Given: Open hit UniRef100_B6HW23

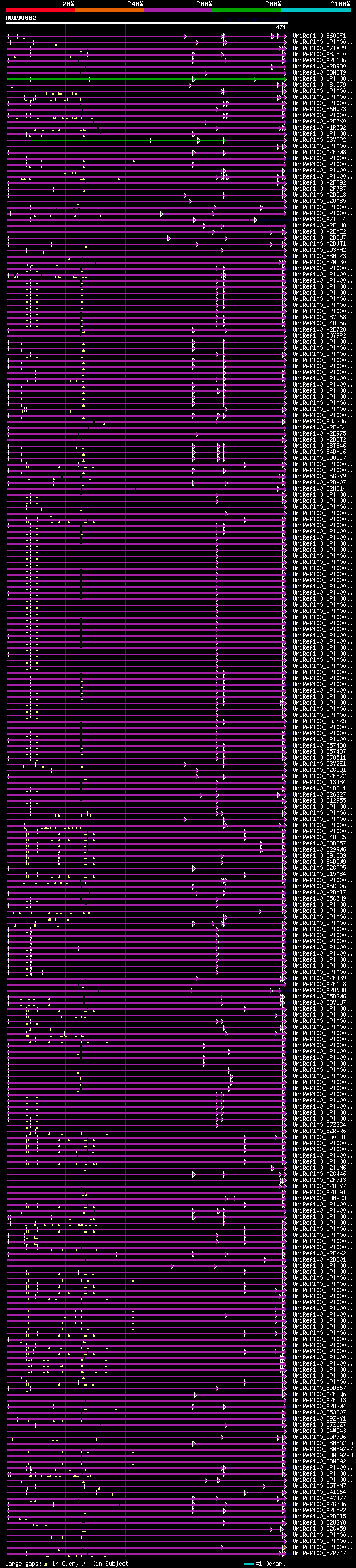Looking at the screenshot, I should (319, 110).
